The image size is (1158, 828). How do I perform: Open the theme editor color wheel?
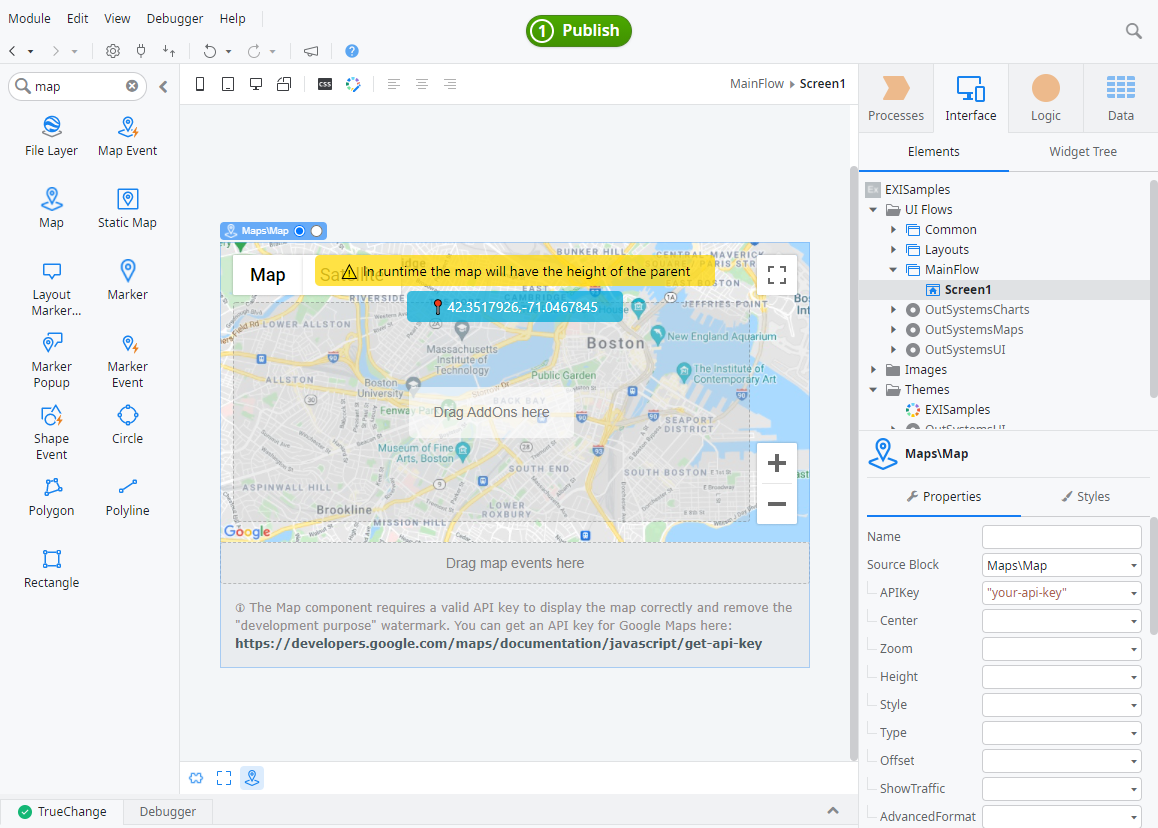pos(353,84)
